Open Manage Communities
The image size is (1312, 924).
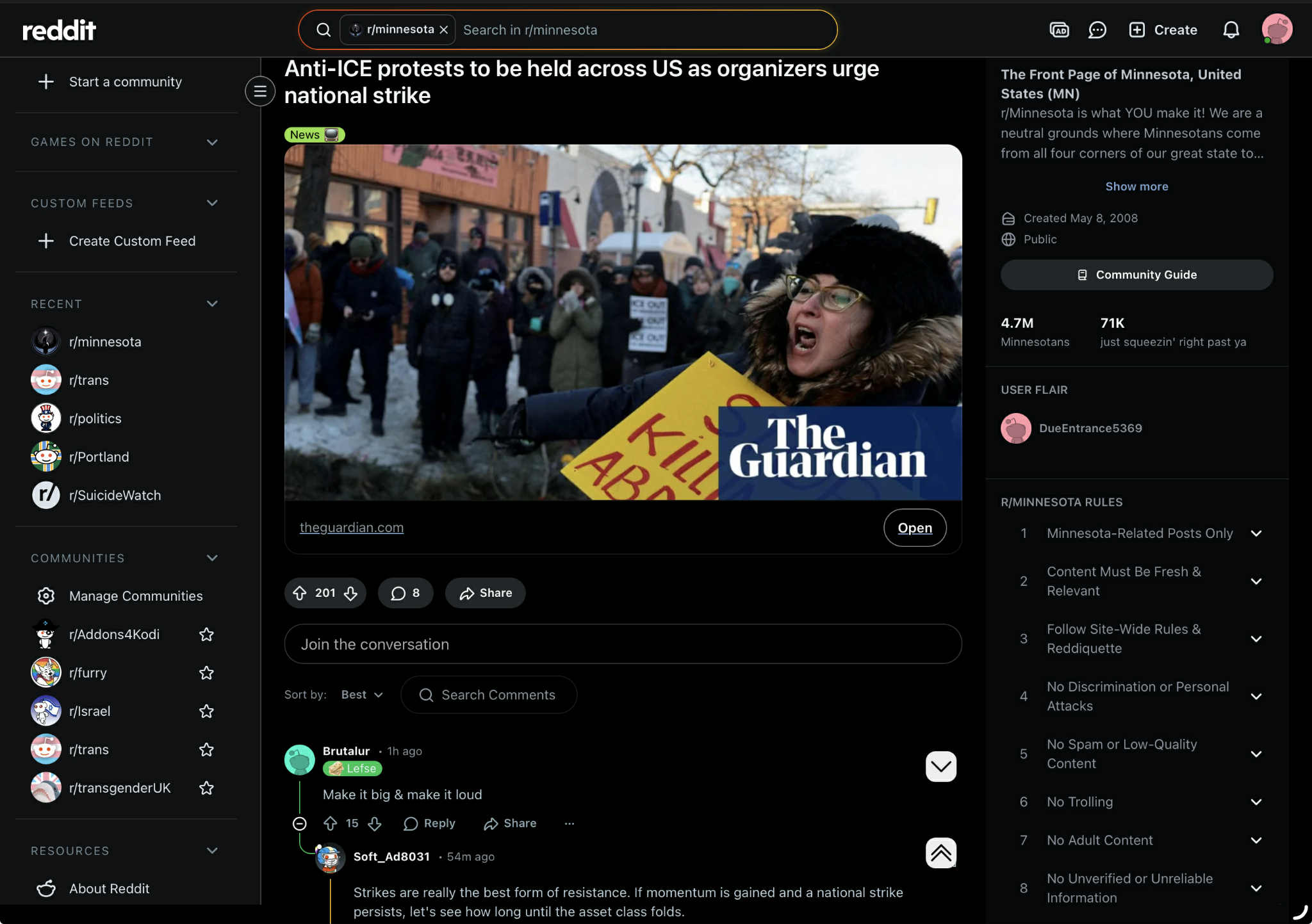[x=135, y=596]
